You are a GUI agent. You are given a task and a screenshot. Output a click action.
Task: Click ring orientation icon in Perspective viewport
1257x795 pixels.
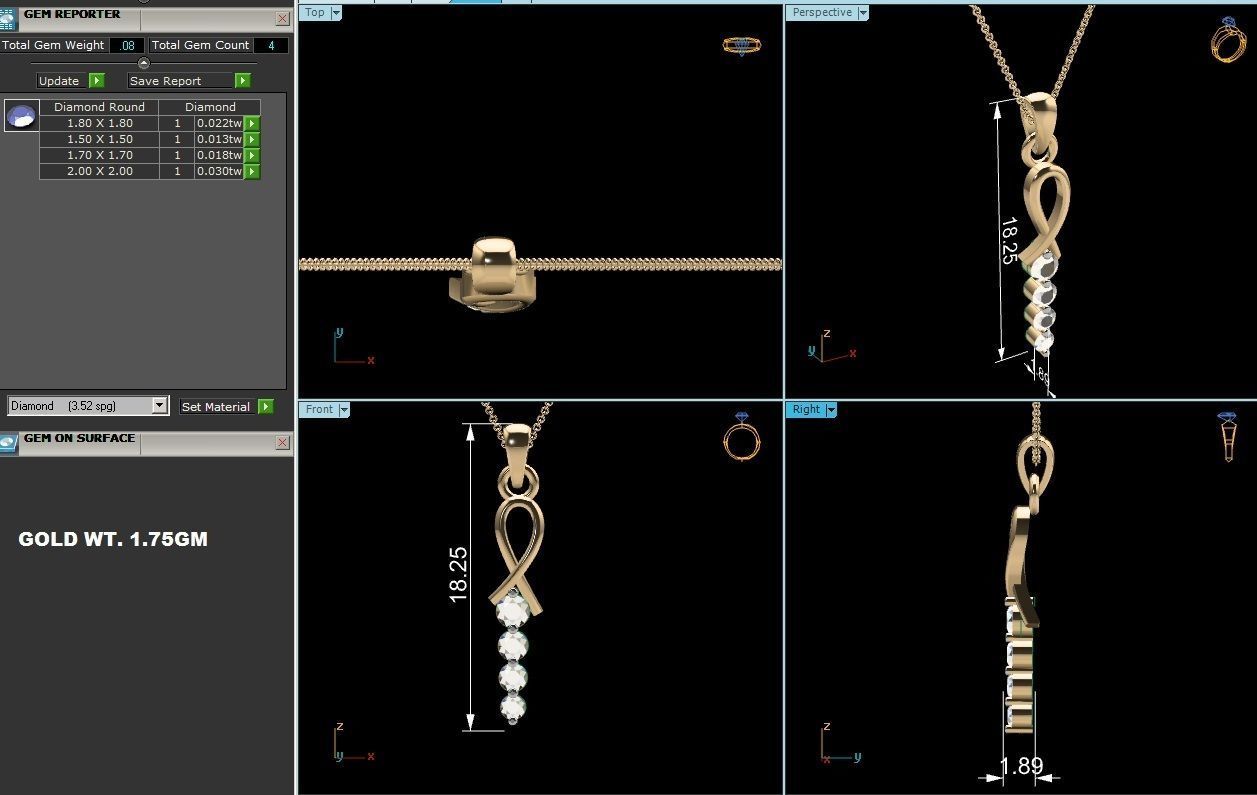click(1229, 39)
